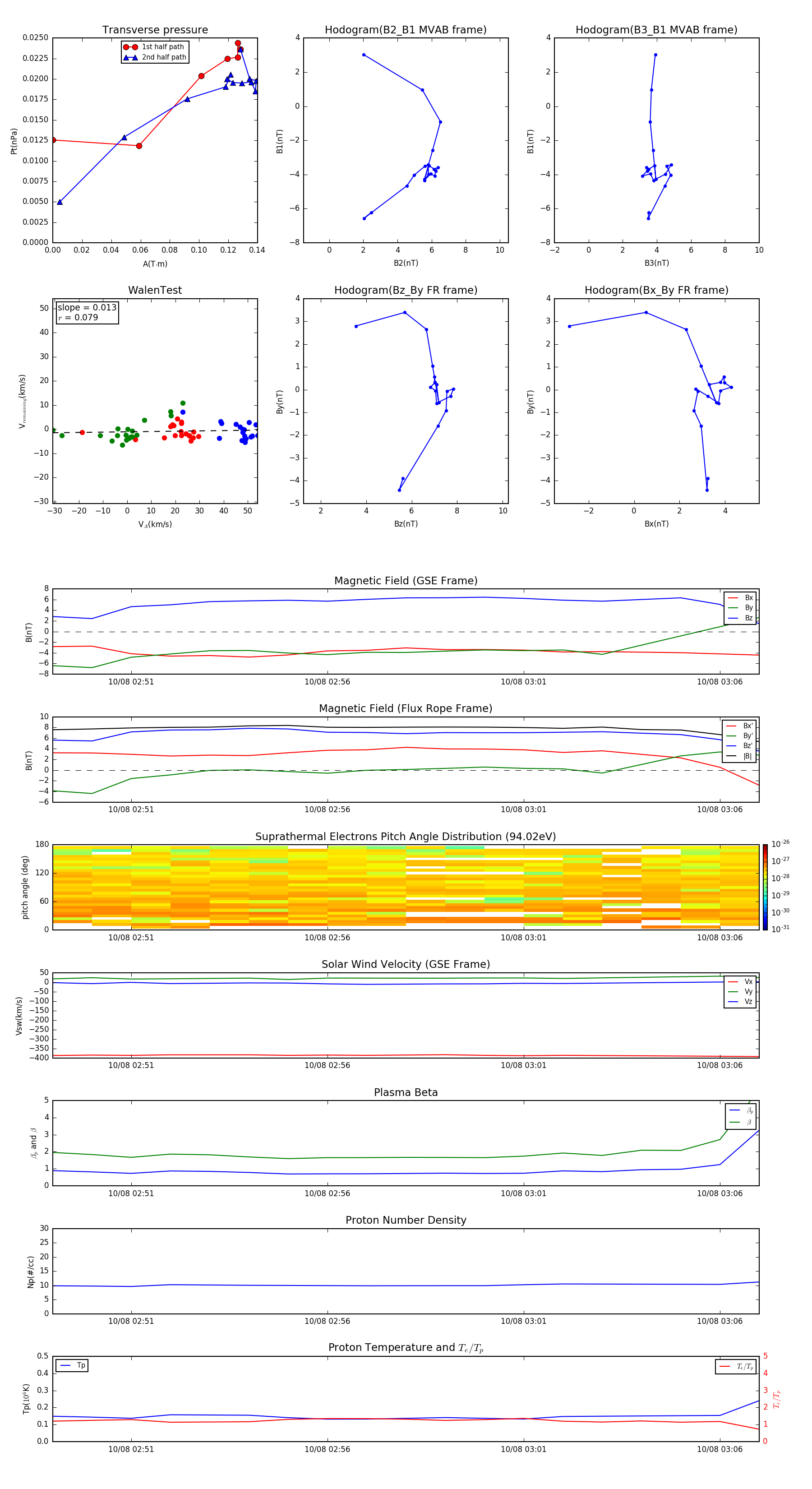
Task: Click the '10^-26' colorbar label
Action: [780, 844]
